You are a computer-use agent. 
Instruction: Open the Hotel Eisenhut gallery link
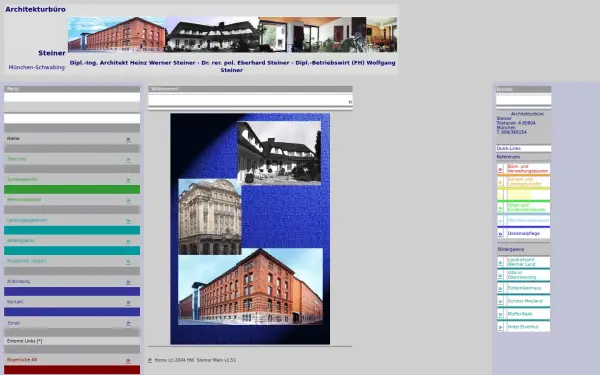pyautogui.click(x=523, y=327)
